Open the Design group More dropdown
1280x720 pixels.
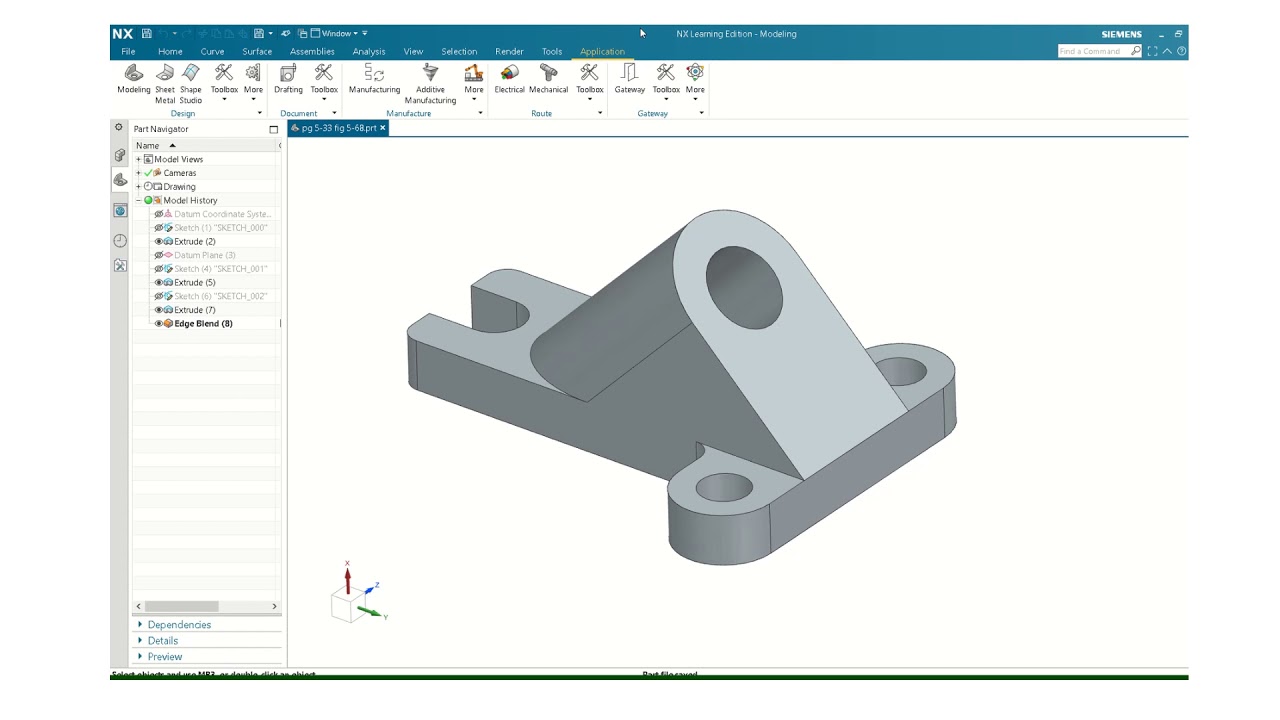[x=253, y=84]
